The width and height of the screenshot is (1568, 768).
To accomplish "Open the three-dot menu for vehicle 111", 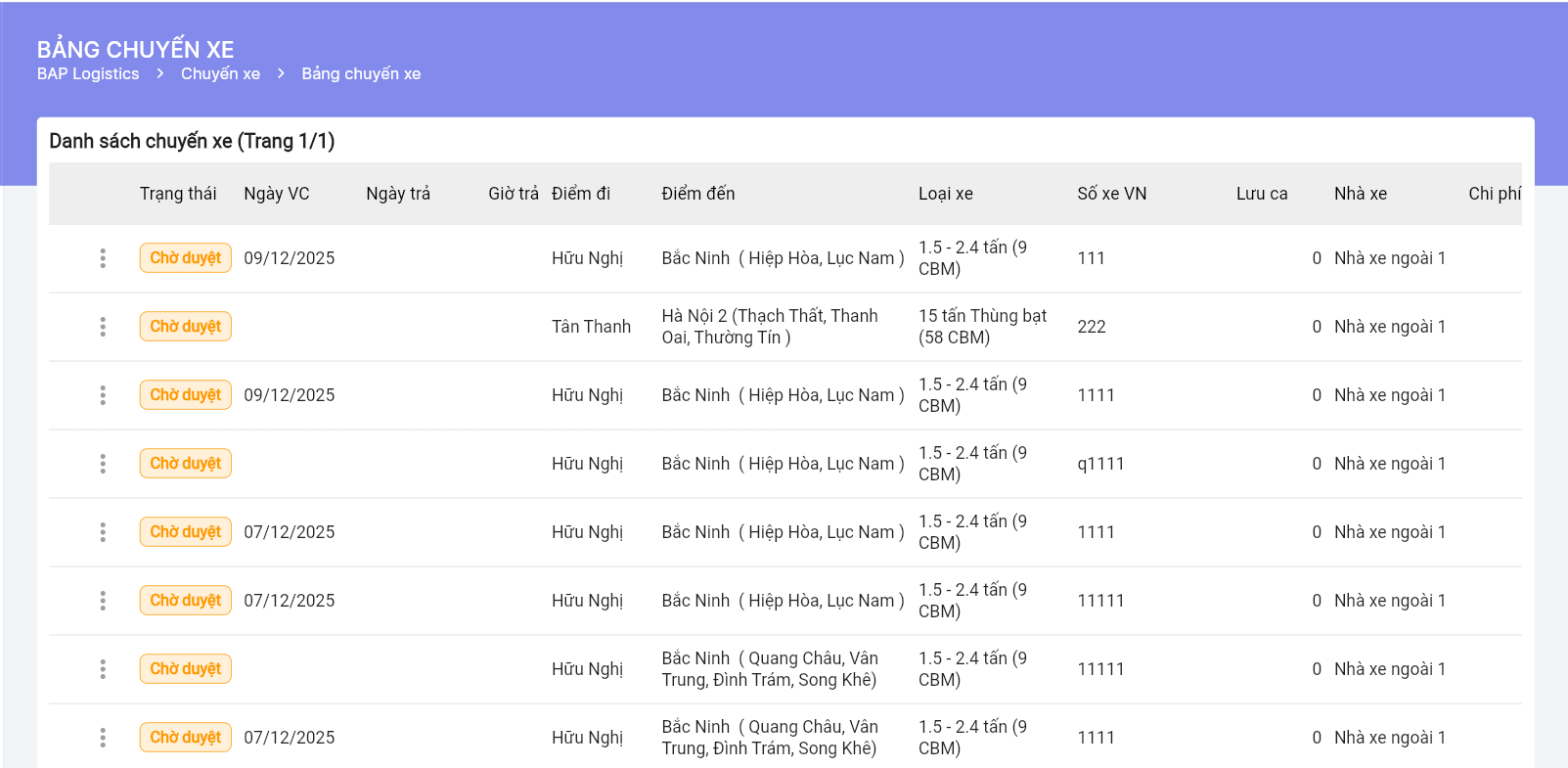I will (x=103, y=258).
